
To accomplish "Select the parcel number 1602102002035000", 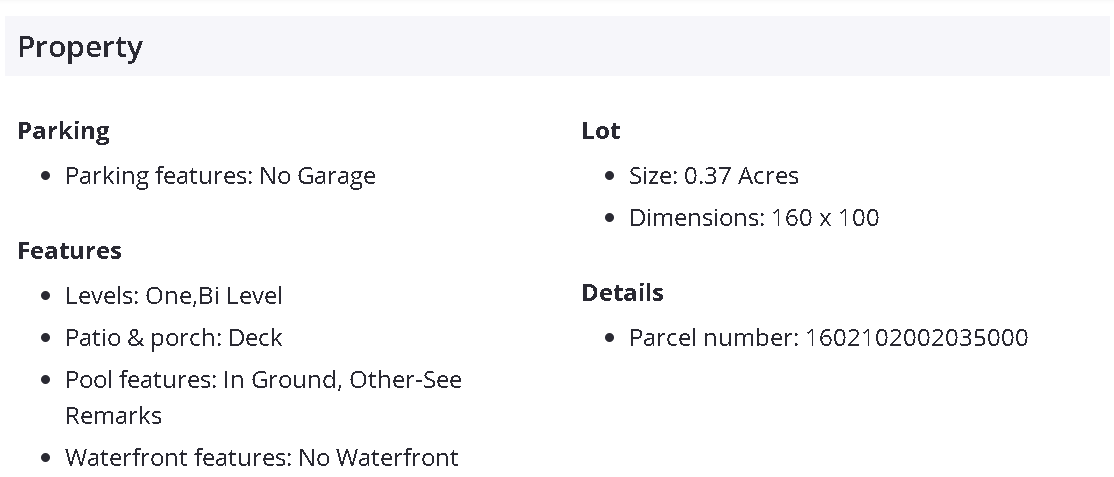I will [916, 338].
